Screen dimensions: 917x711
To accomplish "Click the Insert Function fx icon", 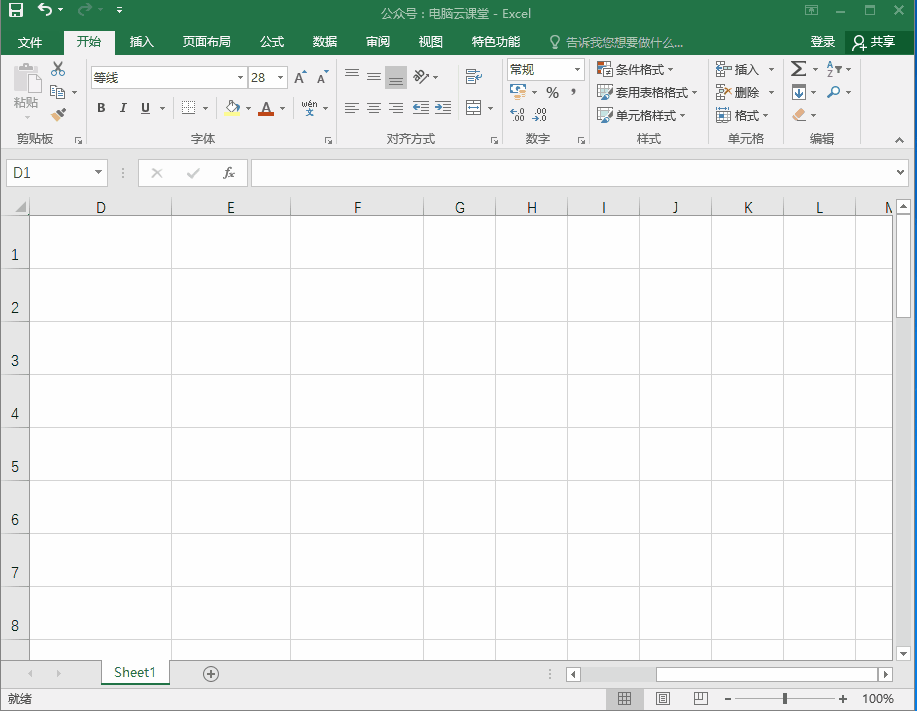I will click(229, 173).
